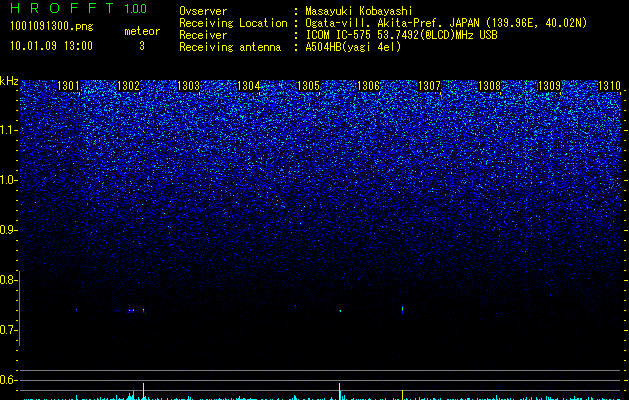The image size is (629, 400).
Task: Click the 1310 time marker
Action: point(609,85)
